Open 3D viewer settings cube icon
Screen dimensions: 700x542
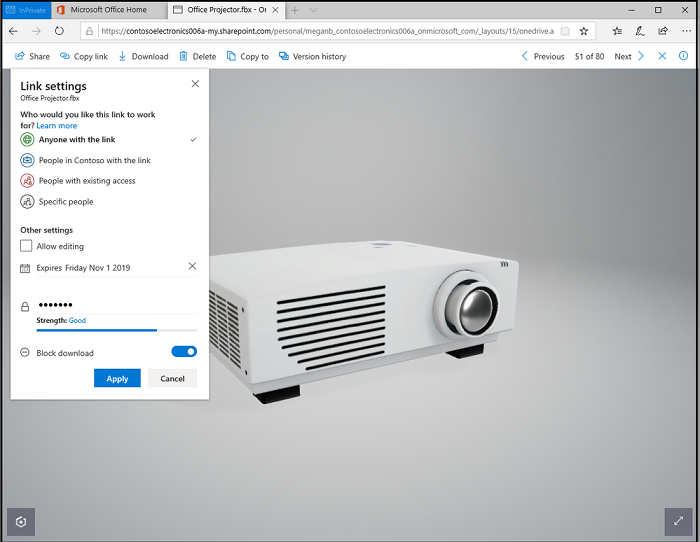[x=21, y=521]
